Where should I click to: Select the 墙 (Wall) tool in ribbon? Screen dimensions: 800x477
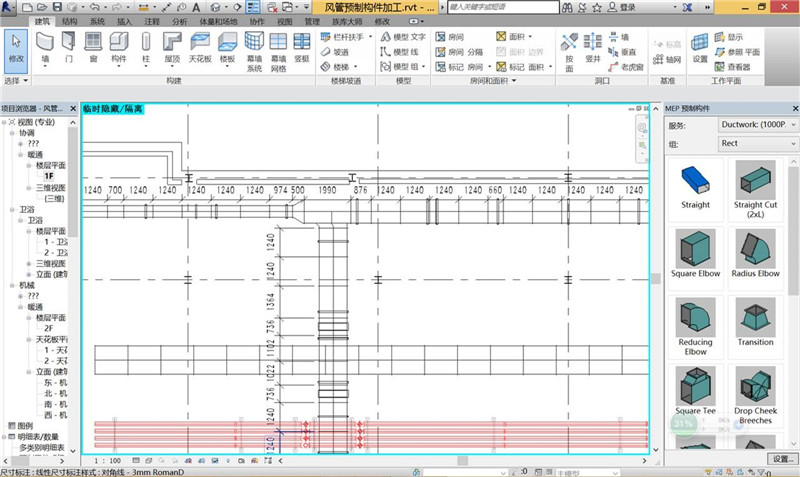pos(46,46)
